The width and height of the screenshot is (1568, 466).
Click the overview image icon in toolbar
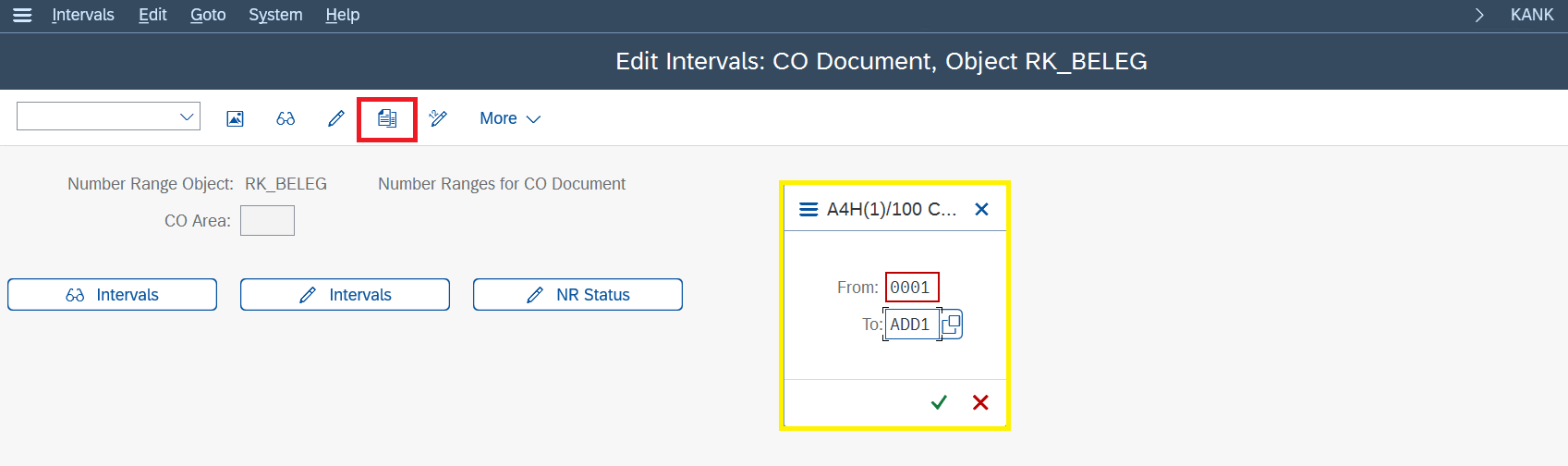point(236,118)
